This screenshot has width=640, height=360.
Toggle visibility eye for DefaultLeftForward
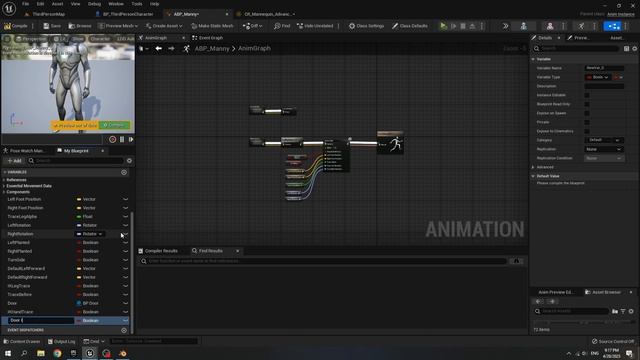[125, 269]
